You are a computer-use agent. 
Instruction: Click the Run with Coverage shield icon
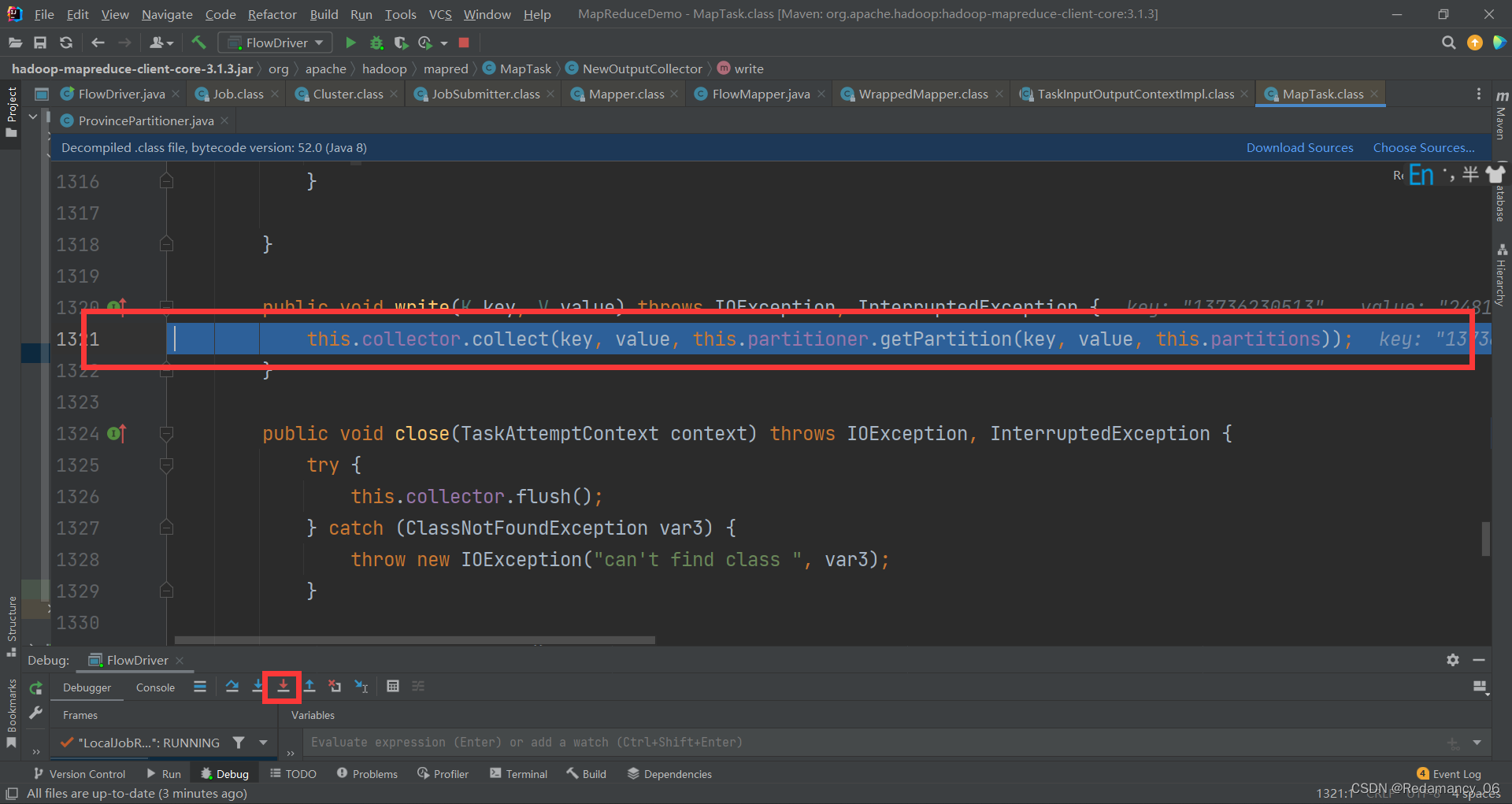click(401, 43)
